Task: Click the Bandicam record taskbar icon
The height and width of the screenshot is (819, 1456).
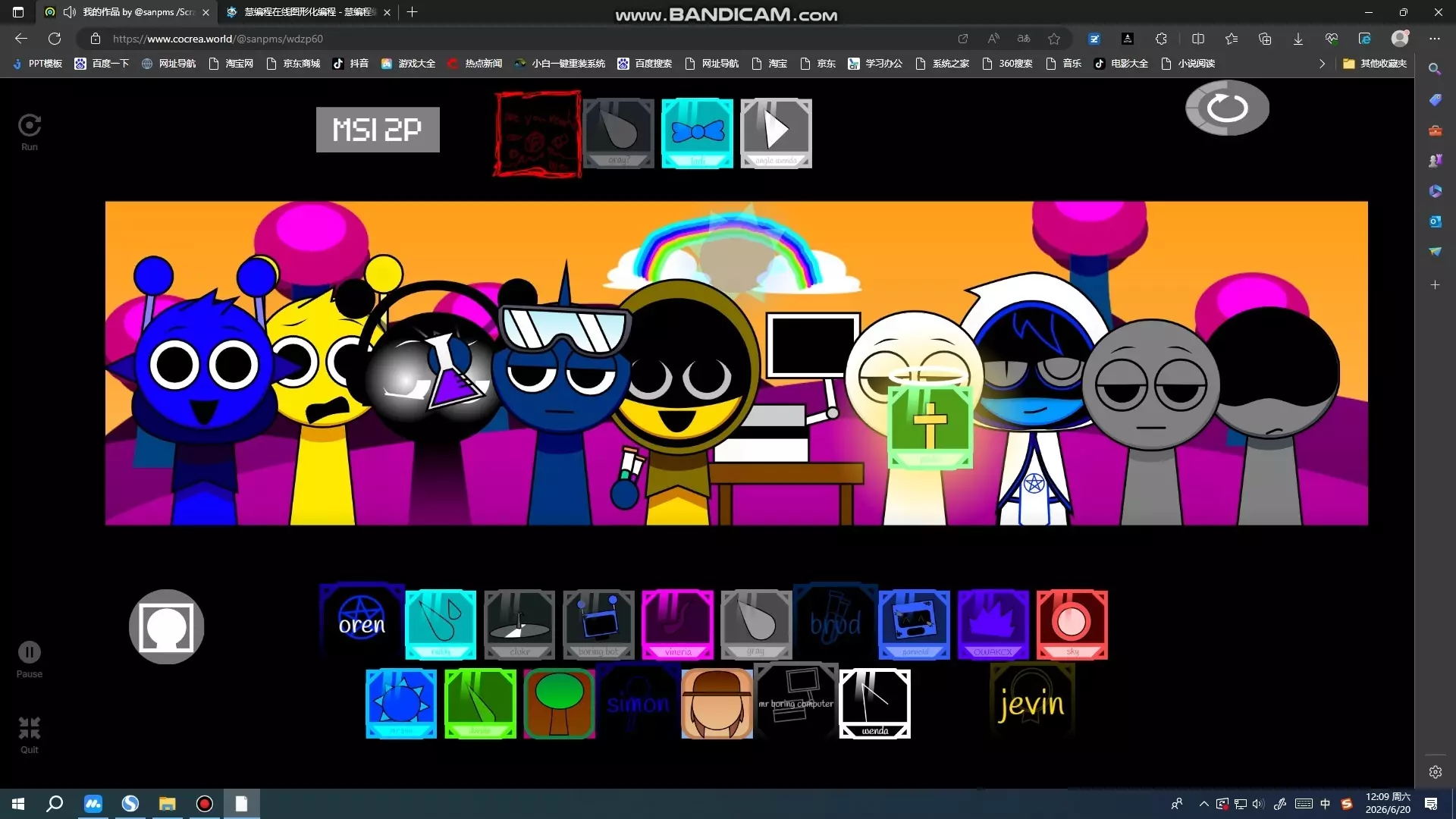Action: pyautogui.click(x=204, y=804)
